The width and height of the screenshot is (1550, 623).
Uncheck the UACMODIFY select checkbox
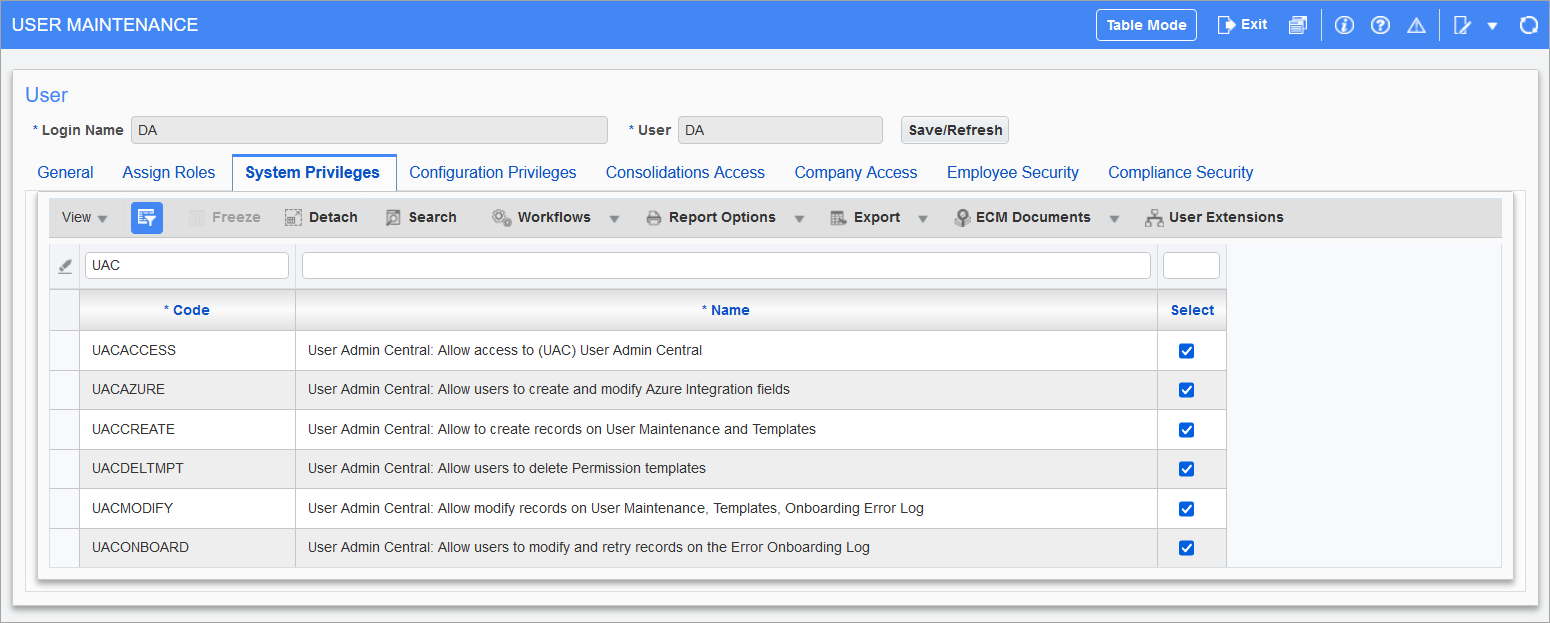[x=1186, y=509]
